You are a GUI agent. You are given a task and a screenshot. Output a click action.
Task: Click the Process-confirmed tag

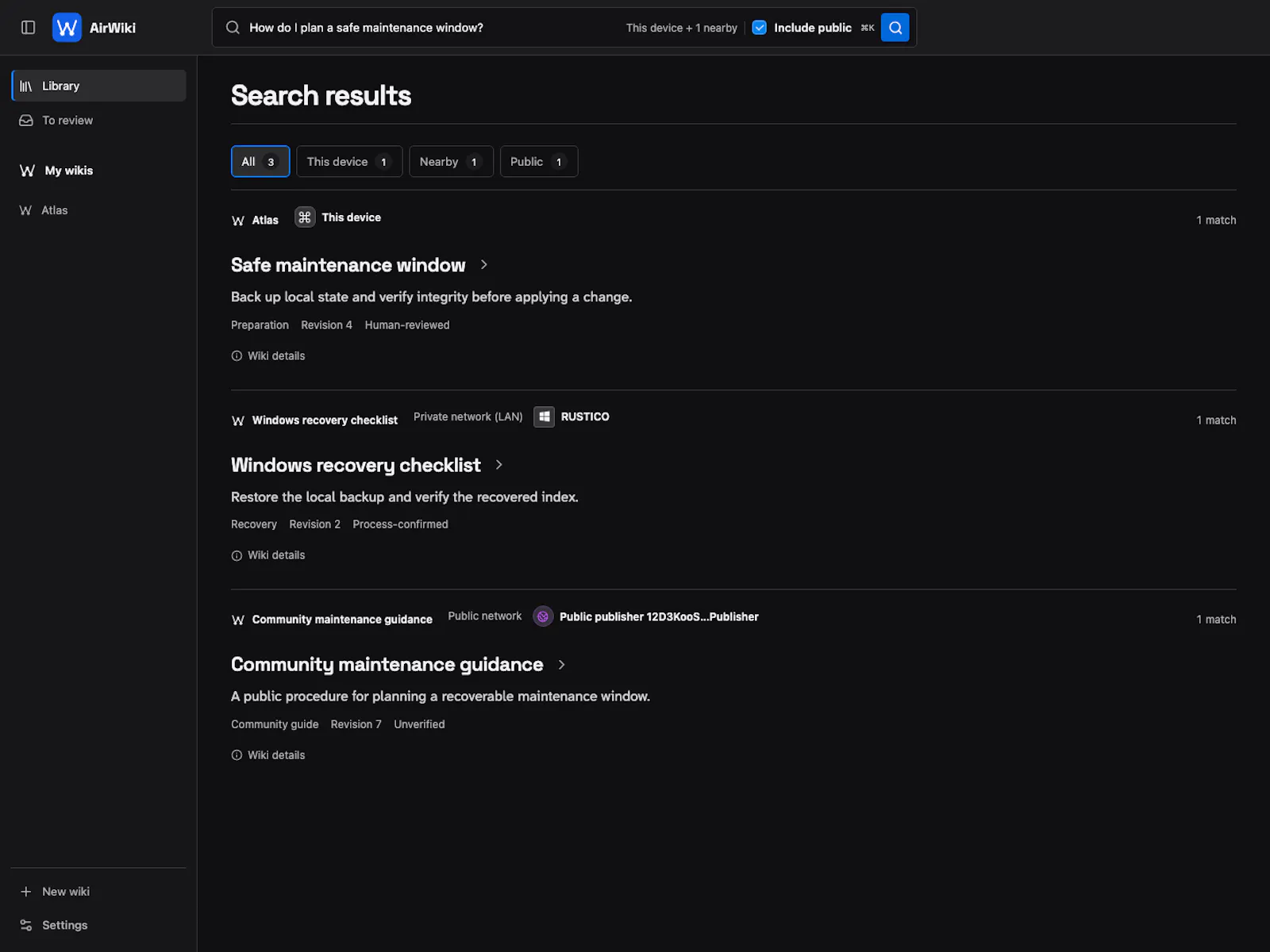coord(400,524)
